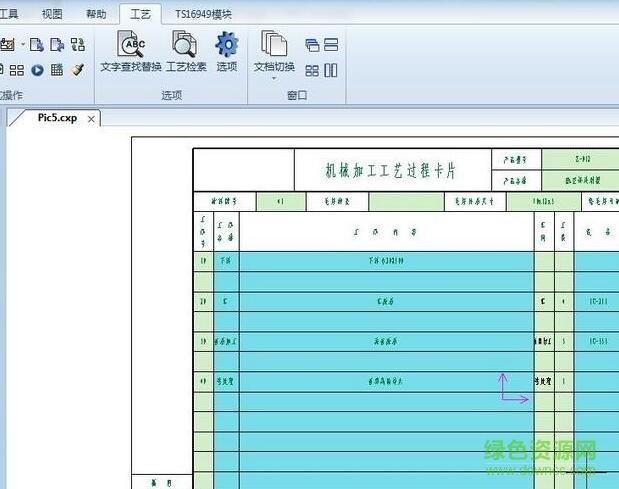This screenshot has height=489, width=619.
Task: Click the four-squares icon in the operation group
Action: point(17,71)
